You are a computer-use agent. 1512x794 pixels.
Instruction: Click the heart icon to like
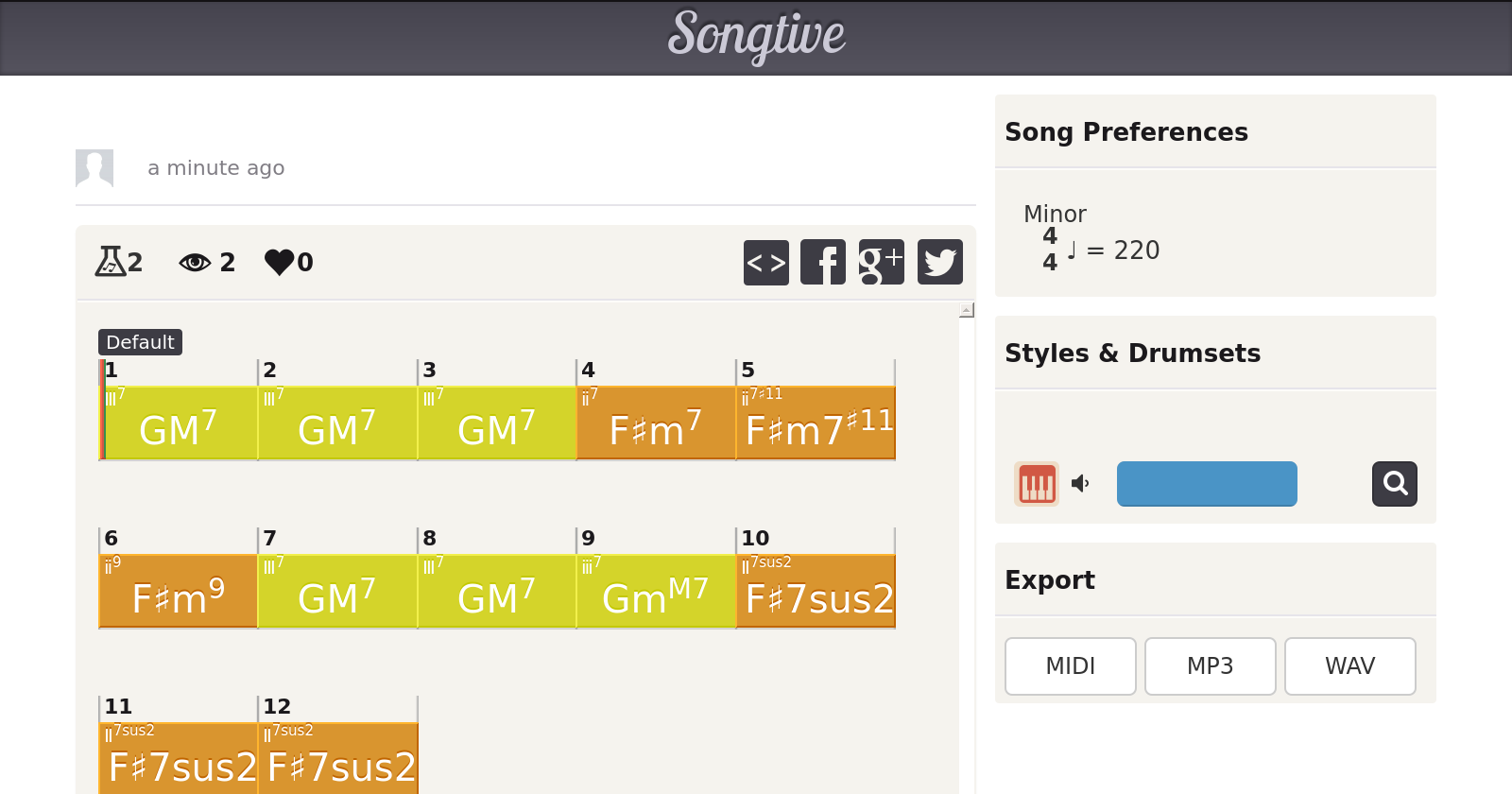point(279,262)
